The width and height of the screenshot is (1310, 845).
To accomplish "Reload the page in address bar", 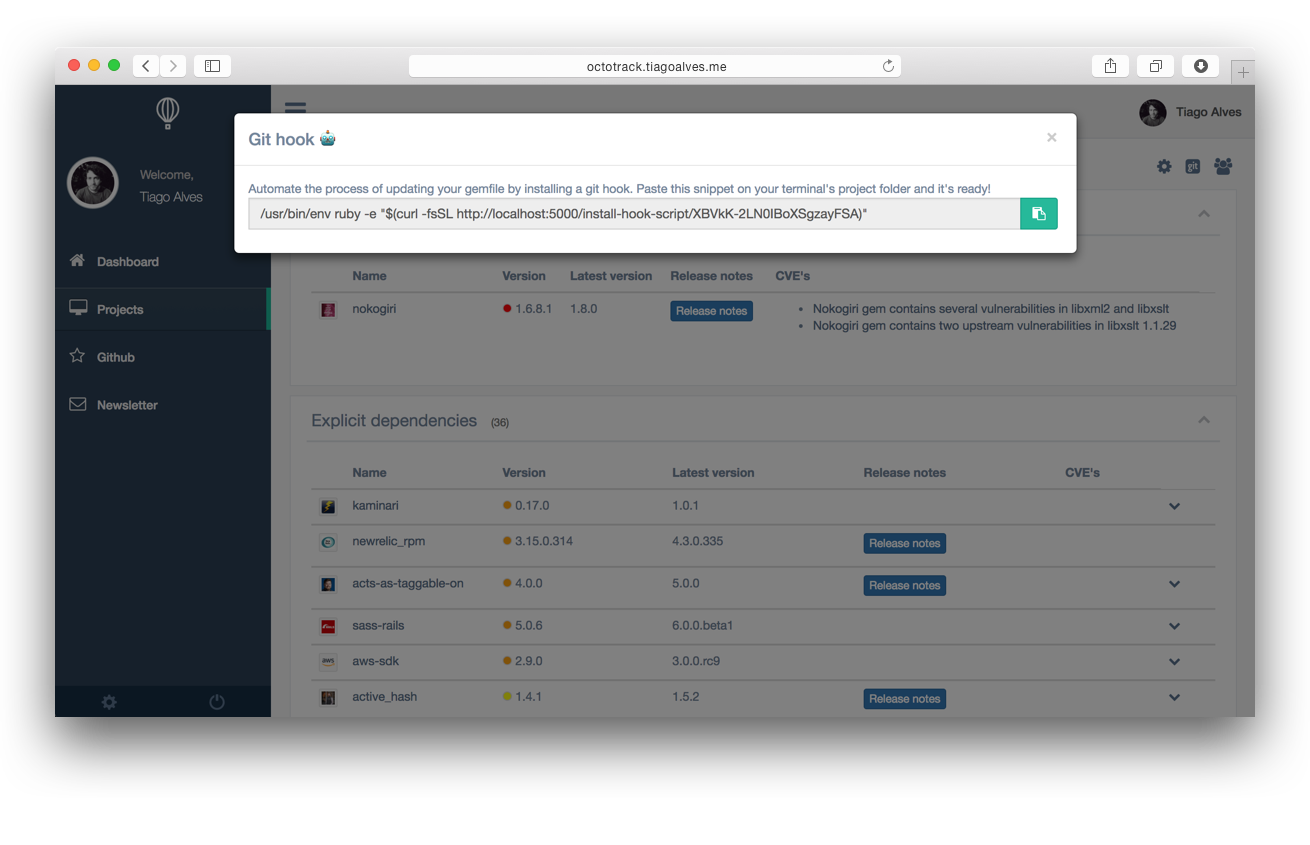I will coord(888,66).
